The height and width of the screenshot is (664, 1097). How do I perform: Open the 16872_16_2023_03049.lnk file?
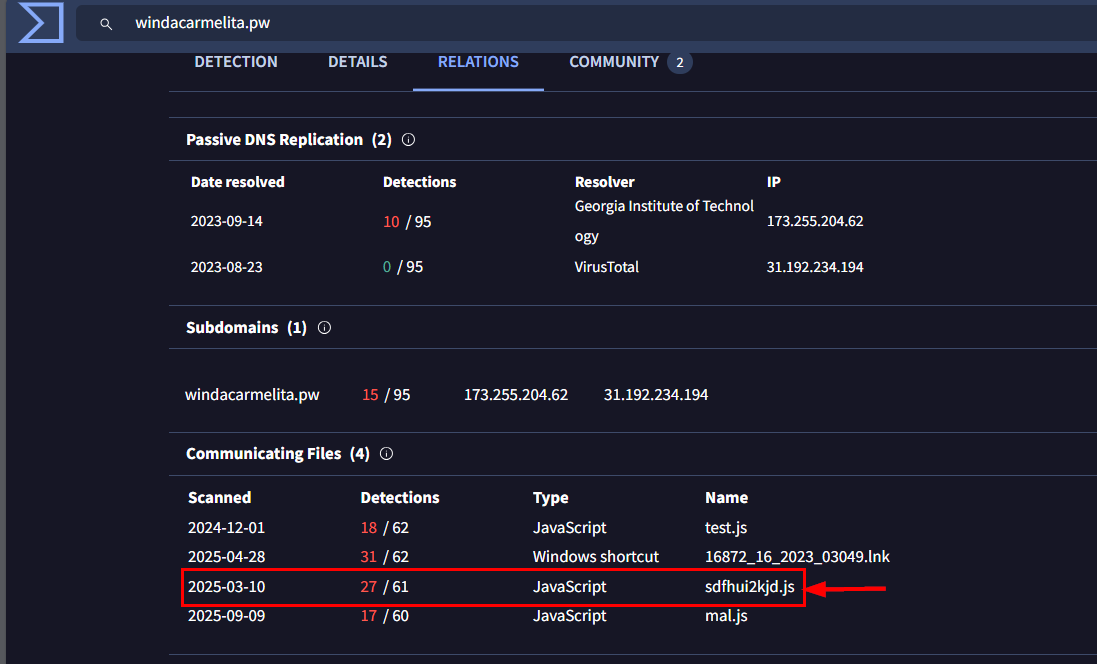[x=783, y=556]
